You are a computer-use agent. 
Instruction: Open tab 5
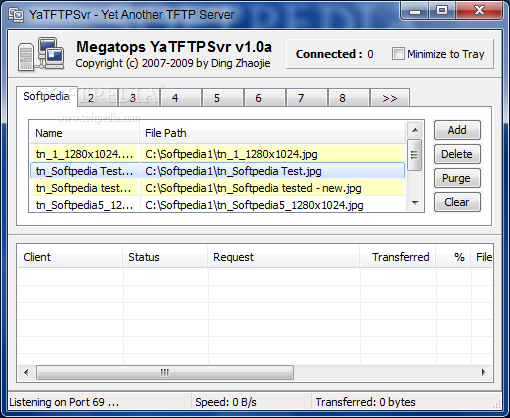coord(223,98)
